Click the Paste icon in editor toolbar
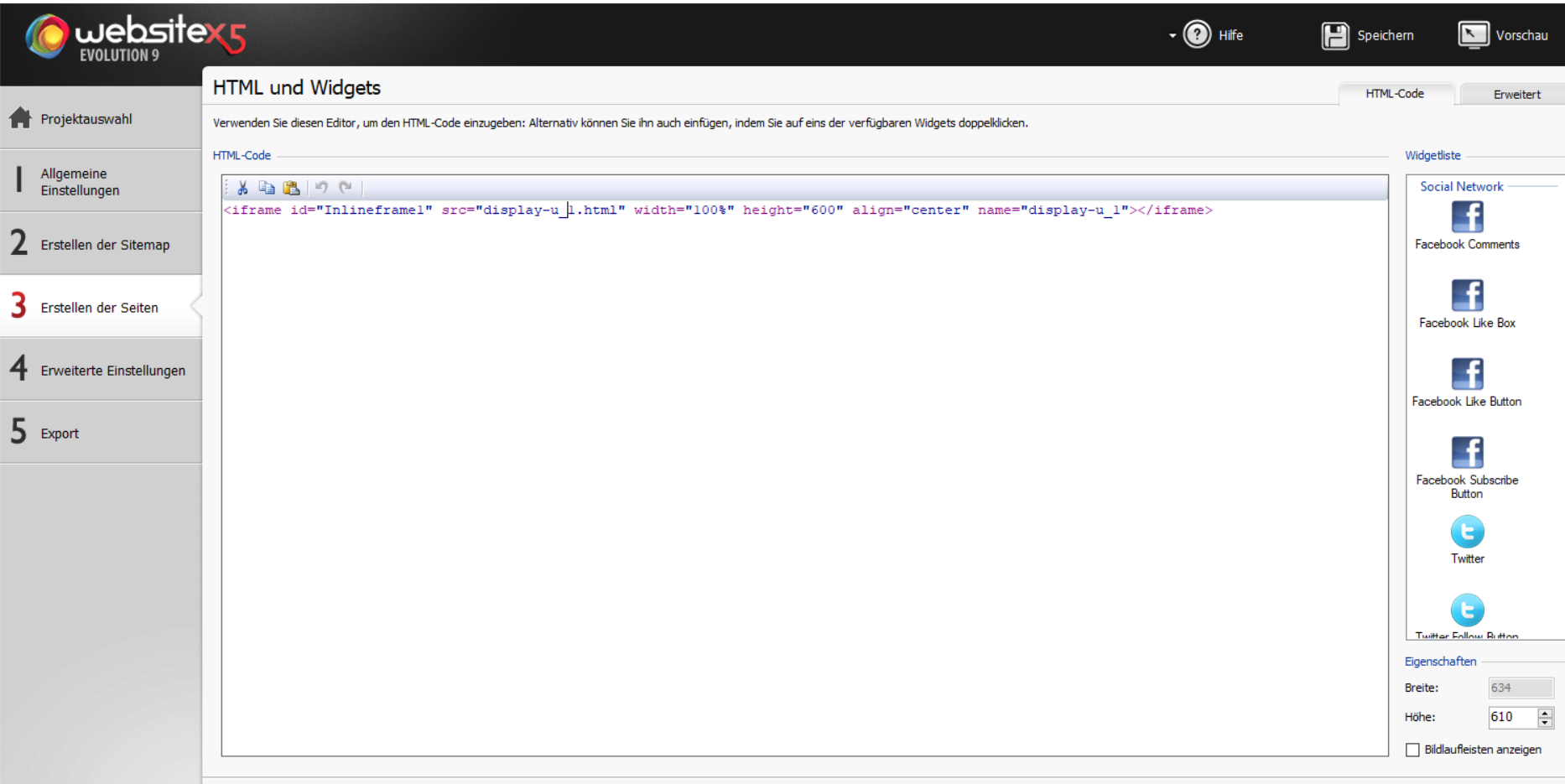The height and width of the screenshot is (784, 1565). [291, 188]
